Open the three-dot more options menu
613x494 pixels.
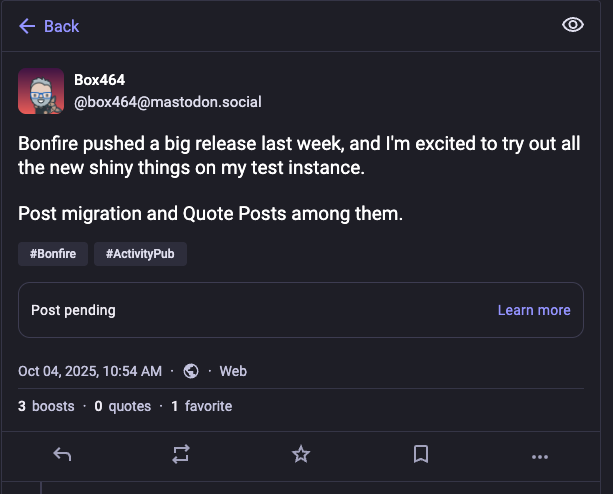540,456
